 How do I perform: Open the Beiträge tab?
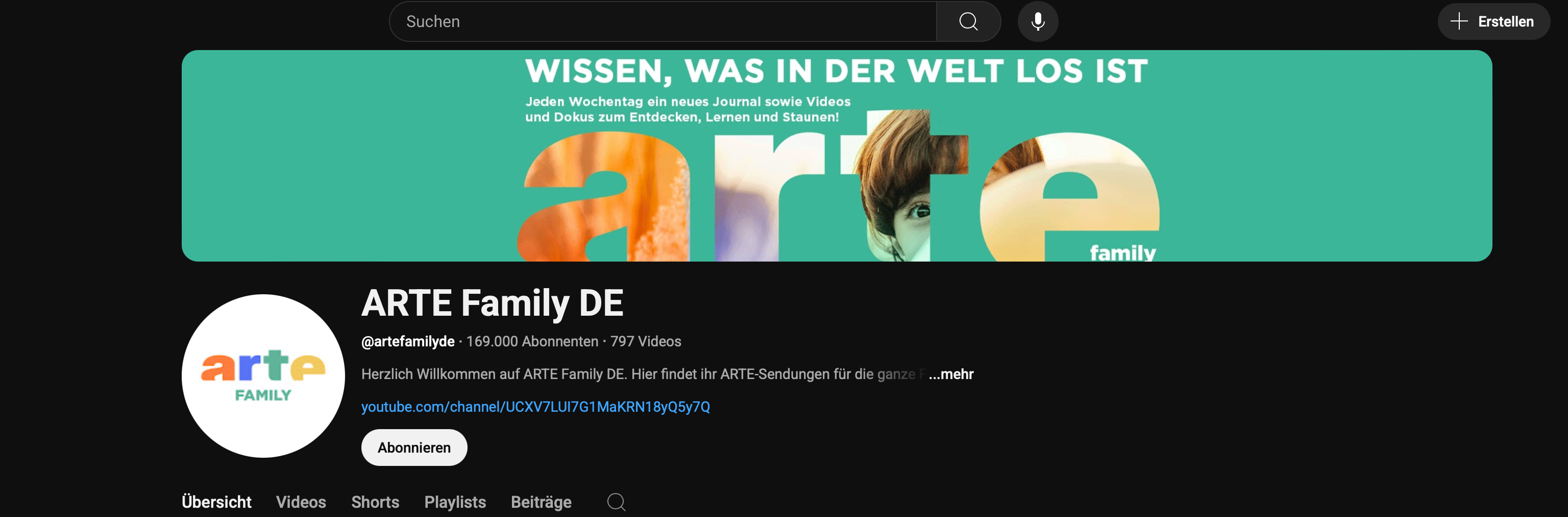(x=541, y=502)
